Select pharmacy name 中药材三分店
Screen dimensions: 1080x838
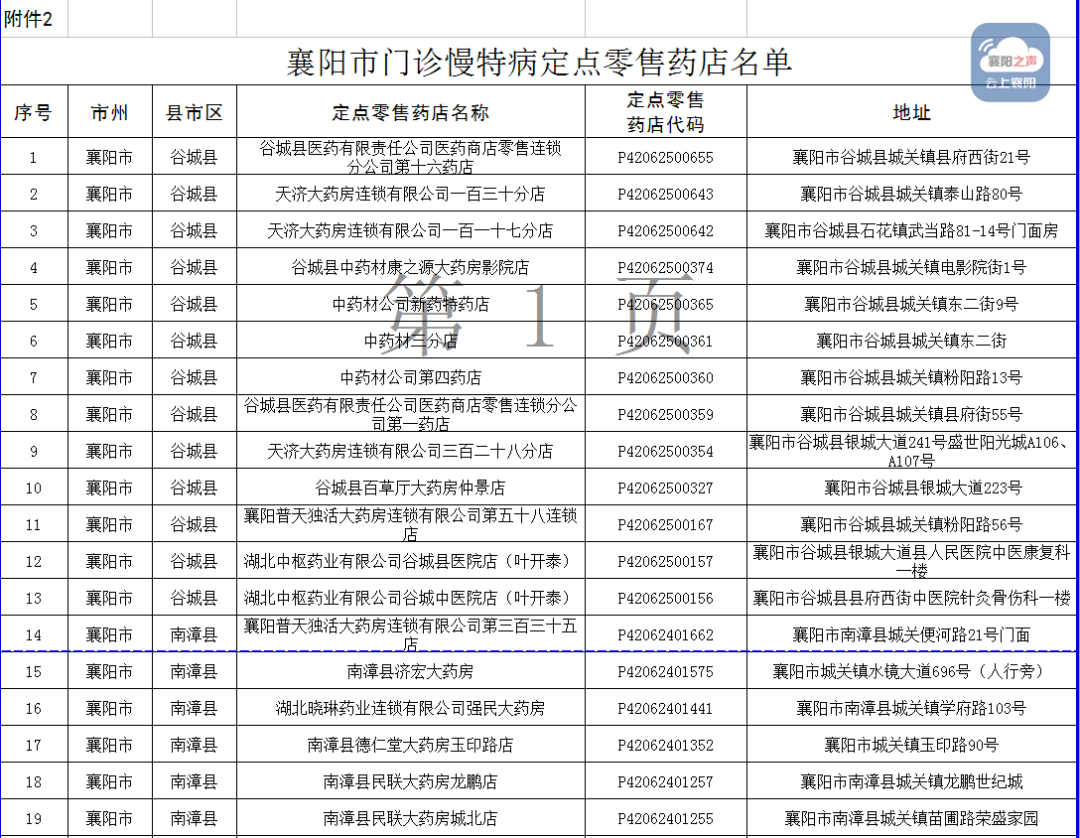tap(411, 341)
